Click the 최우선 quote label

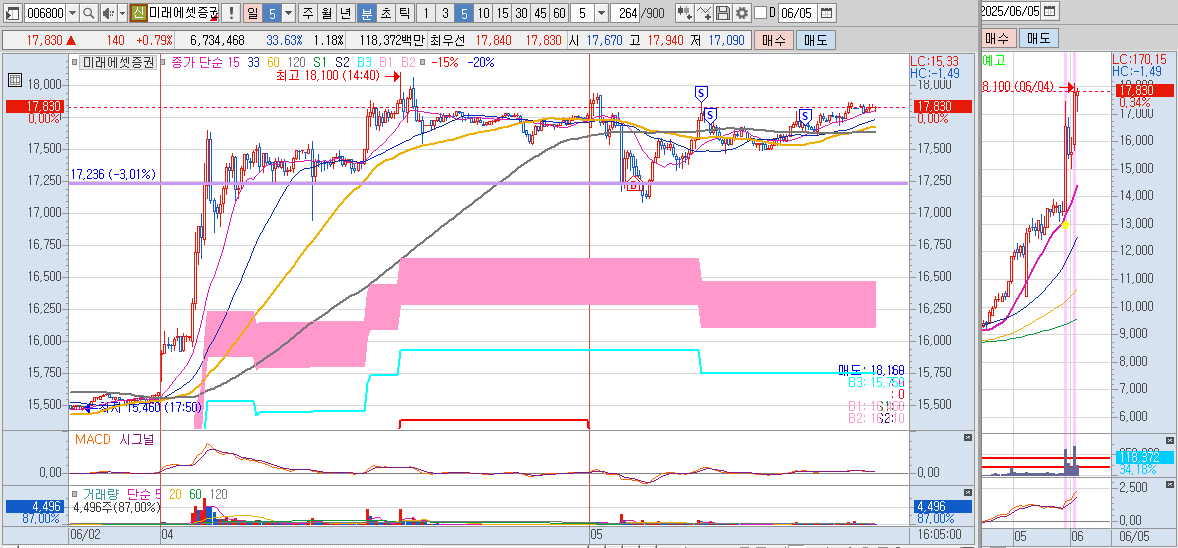pos(449,40)
